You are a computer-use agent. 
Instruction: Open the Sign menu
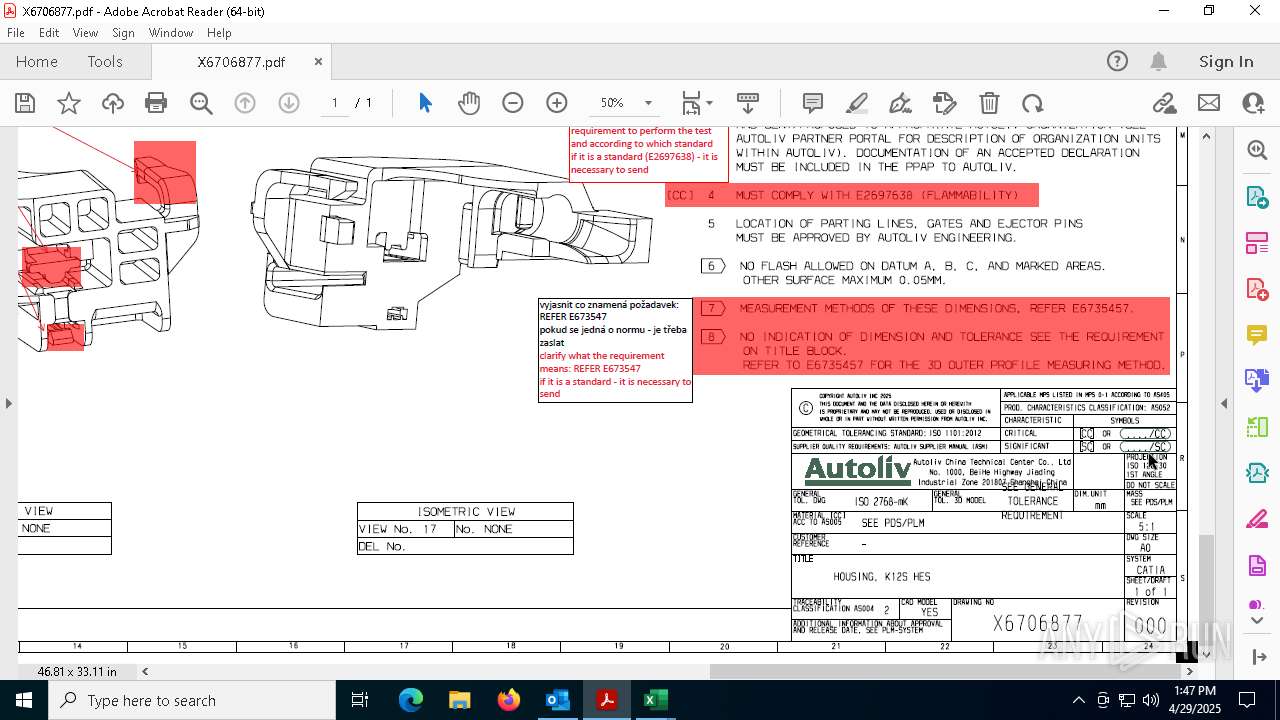123,33
